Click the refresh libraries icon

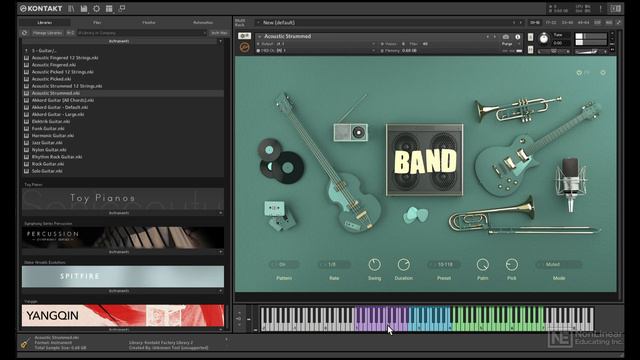pyautogui.click(x=24, y=33)
